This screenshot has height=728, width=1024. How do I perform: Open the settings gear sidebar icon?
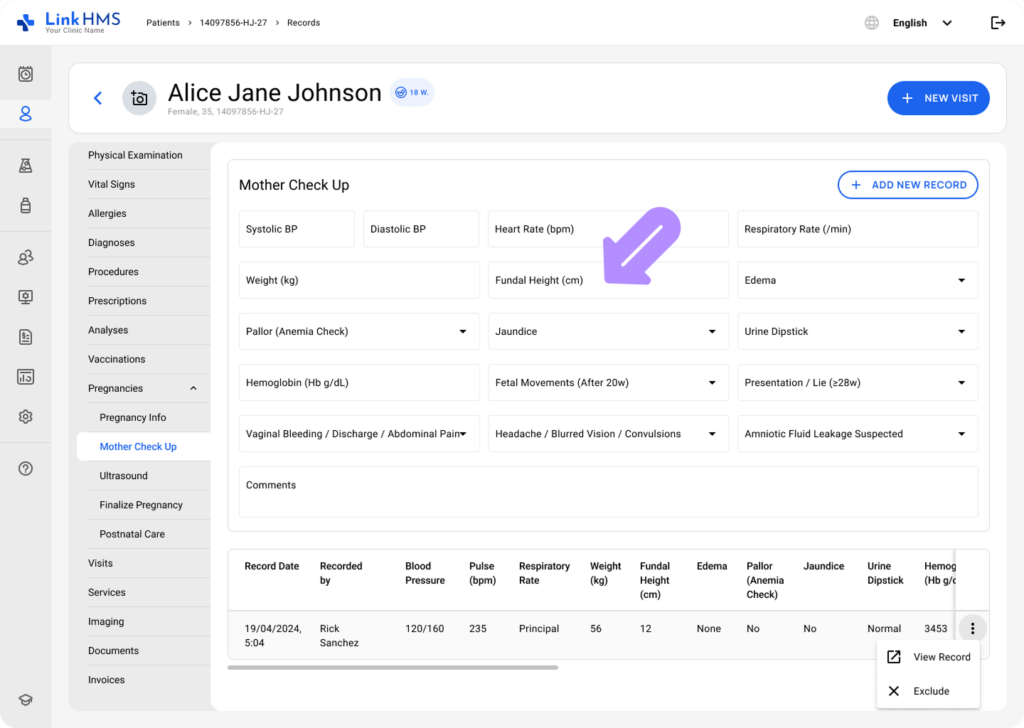[x=25, y=417]
